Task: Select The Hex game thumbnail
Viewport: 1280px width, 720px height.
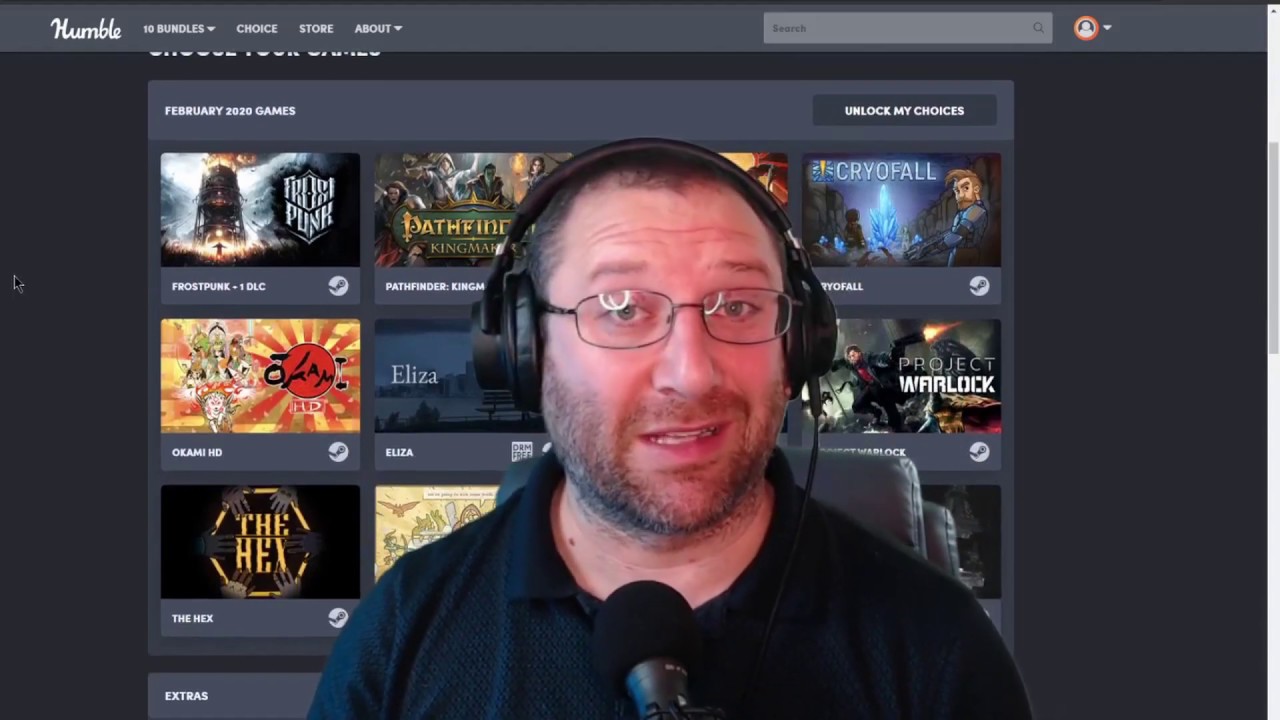Action: (x=260, y=542)
